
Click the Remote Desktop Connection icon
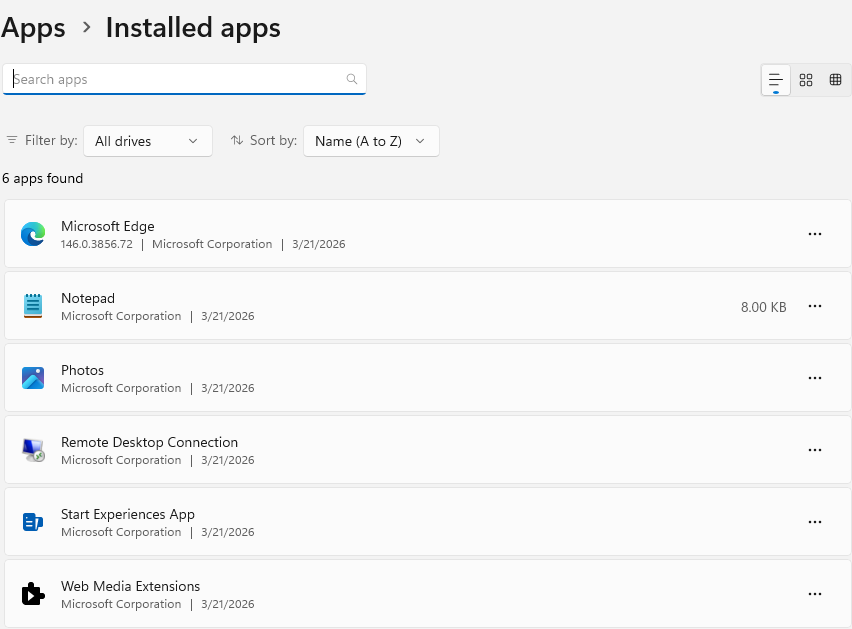[33, 450]
